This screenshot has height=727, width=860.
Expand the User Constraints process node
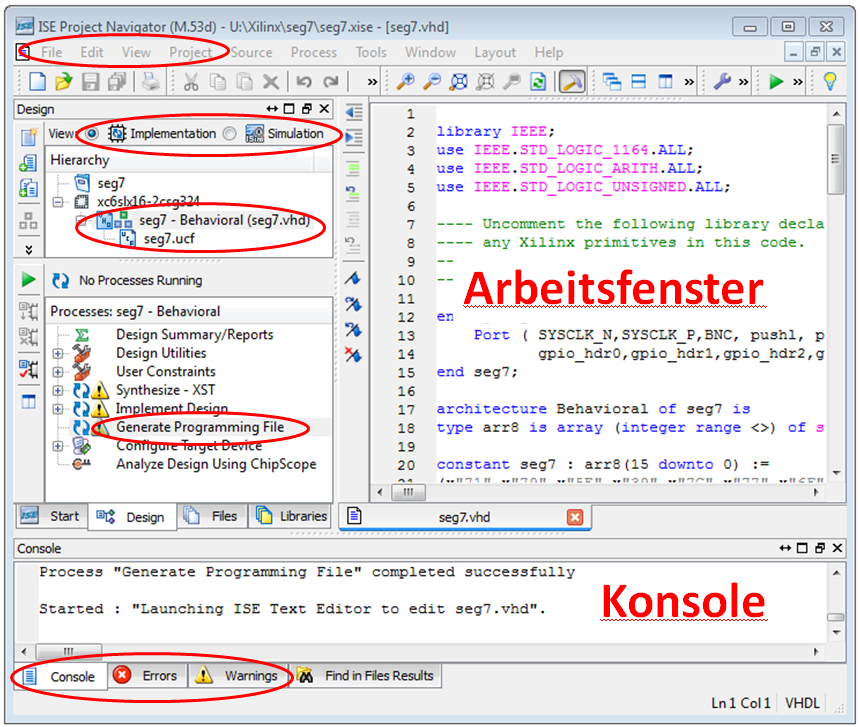58,372
